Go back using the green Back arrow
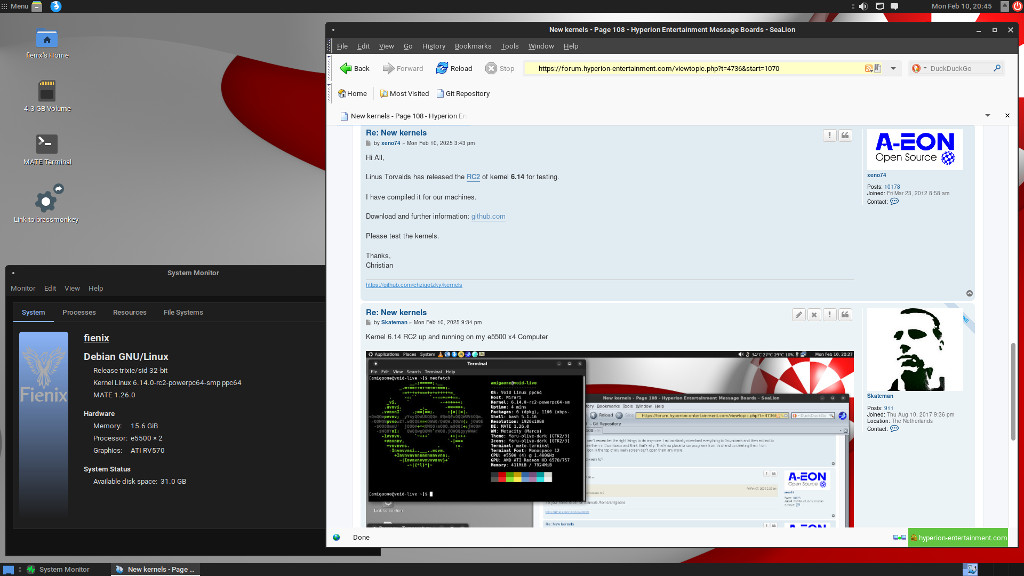Image resolution: width=1024 pixels, height=576 pixels. [355, 68]
